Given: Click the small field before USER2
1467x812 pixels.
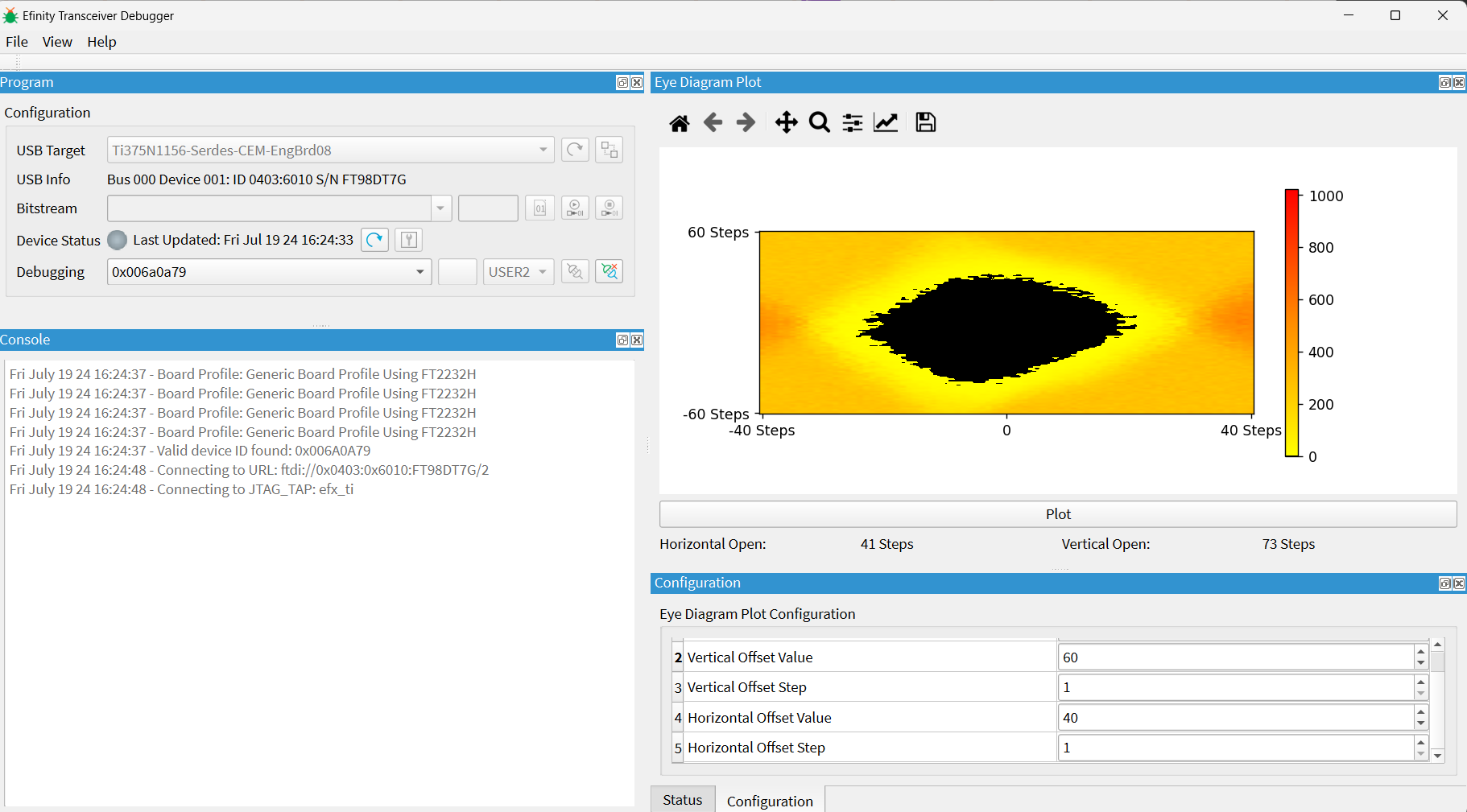Looking at the screenshot, I should [457, 272].
